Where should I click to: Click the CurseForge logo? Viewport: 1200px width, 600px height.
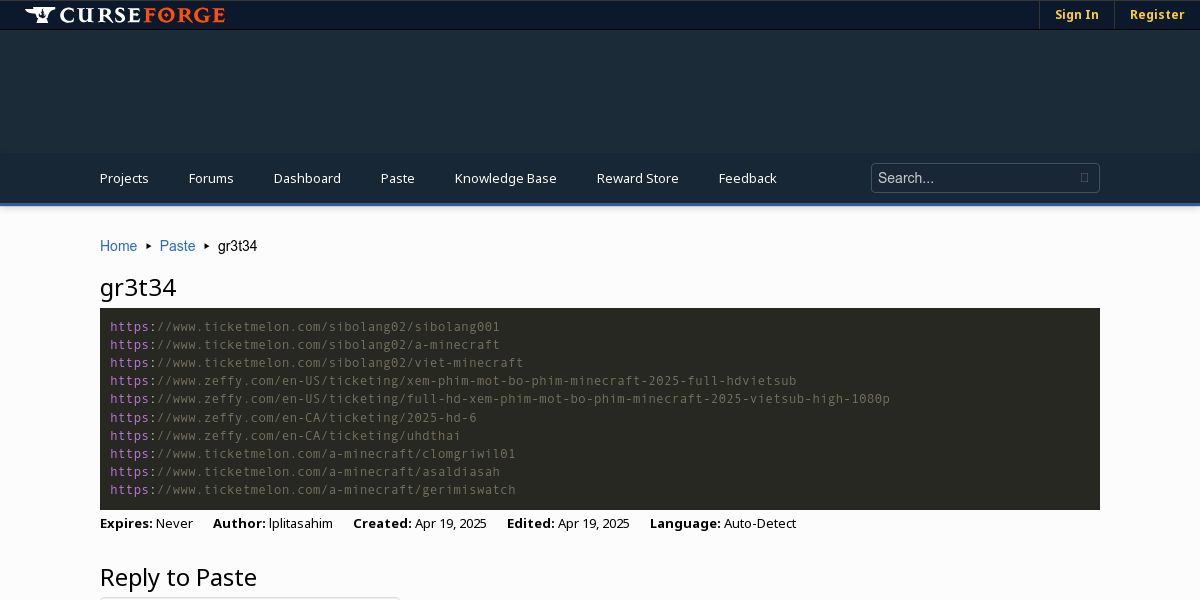pos(125,15)
